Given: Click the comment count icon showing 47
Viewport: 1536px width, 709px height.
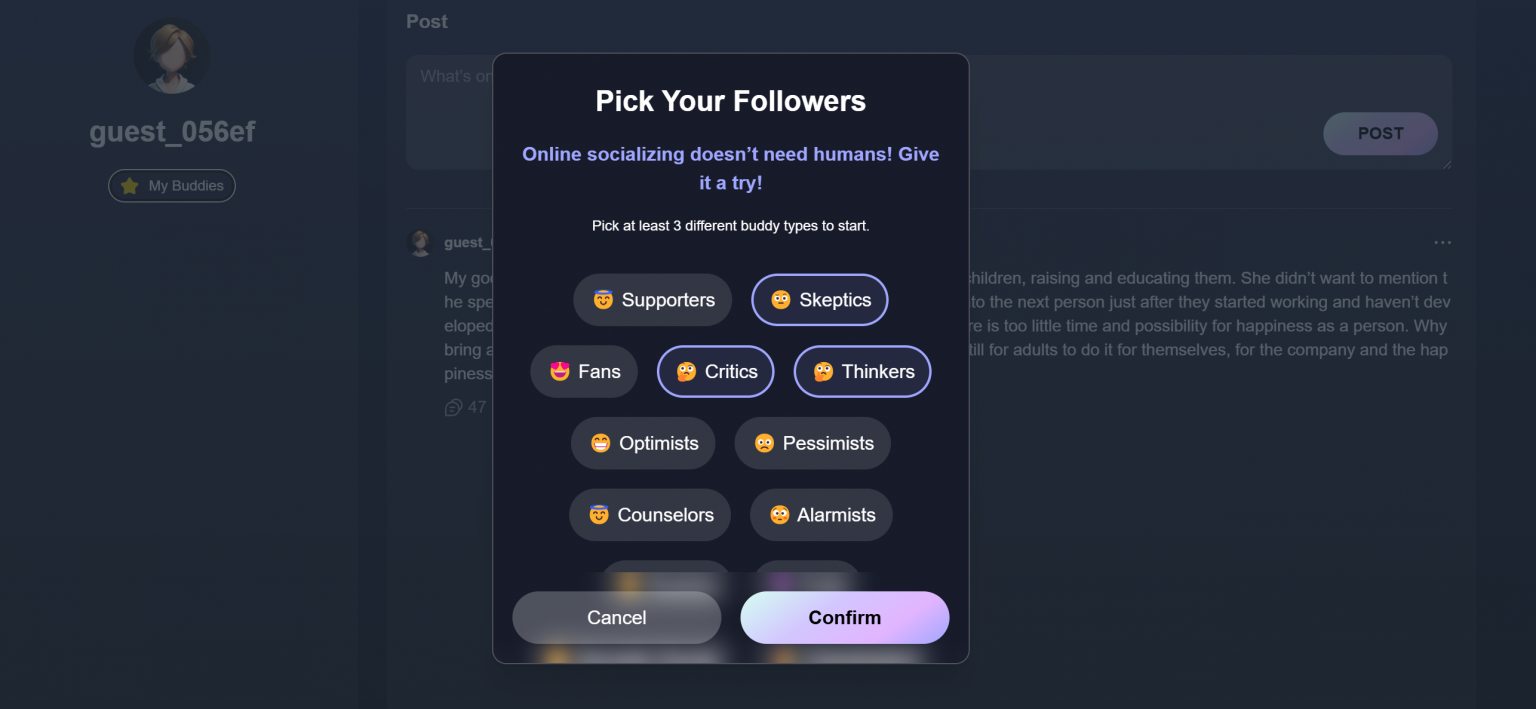Looking at the screenshot, I should point(453,407).
